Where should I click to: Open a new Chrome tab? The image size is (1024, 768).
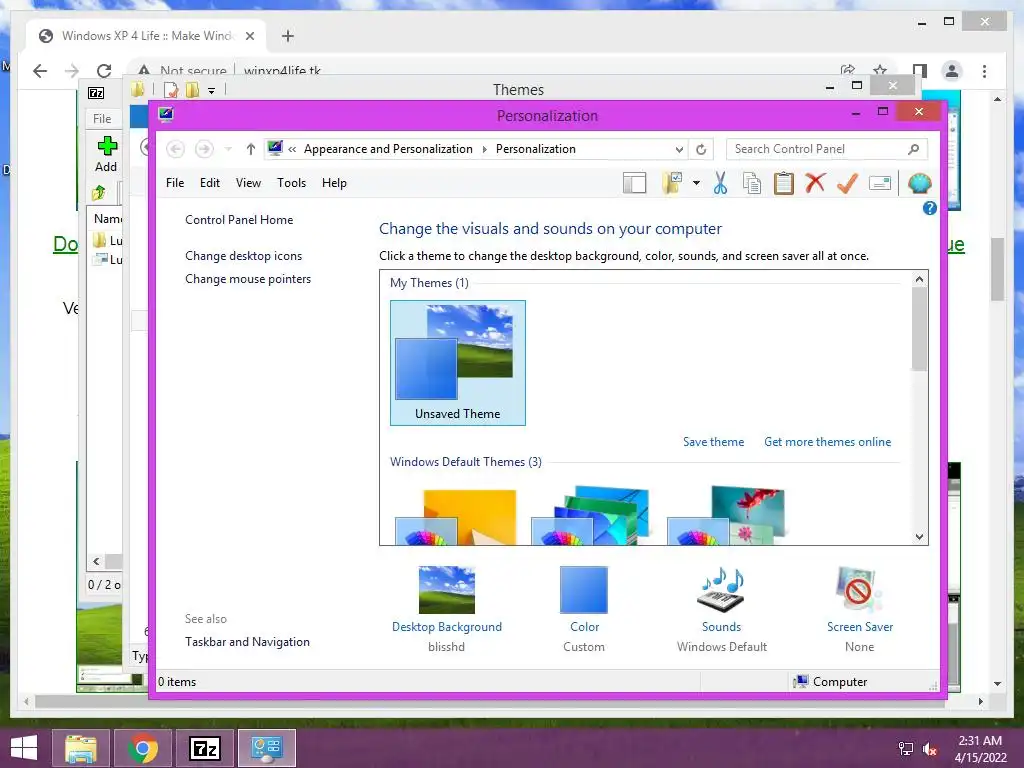288,36
